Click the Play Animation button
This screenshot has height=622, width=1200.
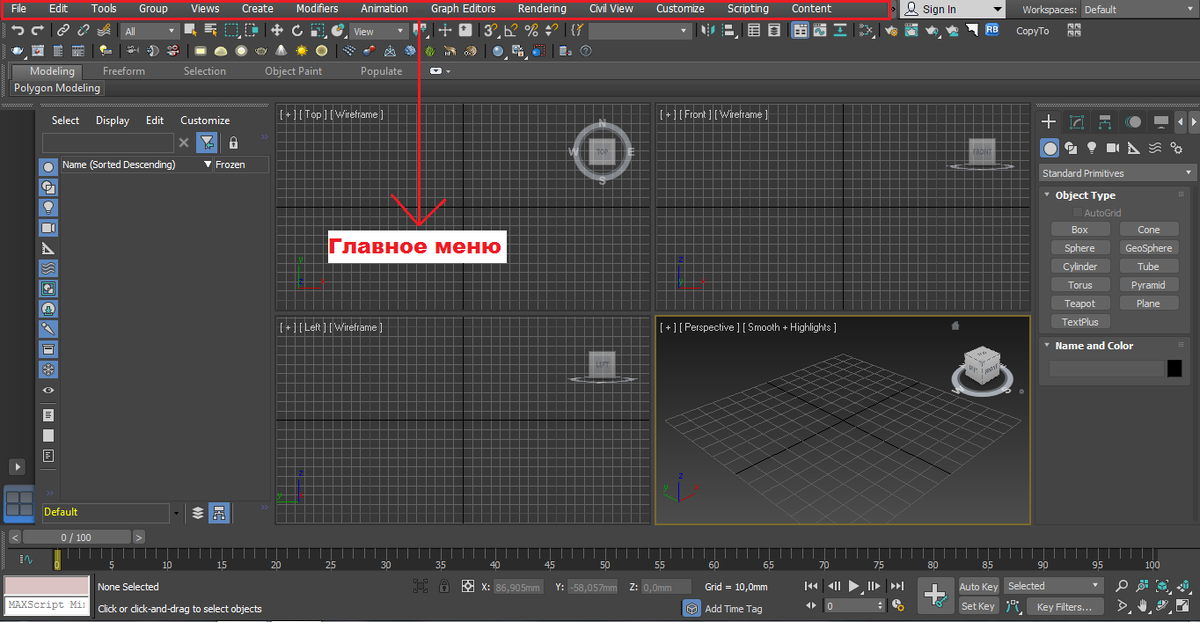tap(854, 586)
